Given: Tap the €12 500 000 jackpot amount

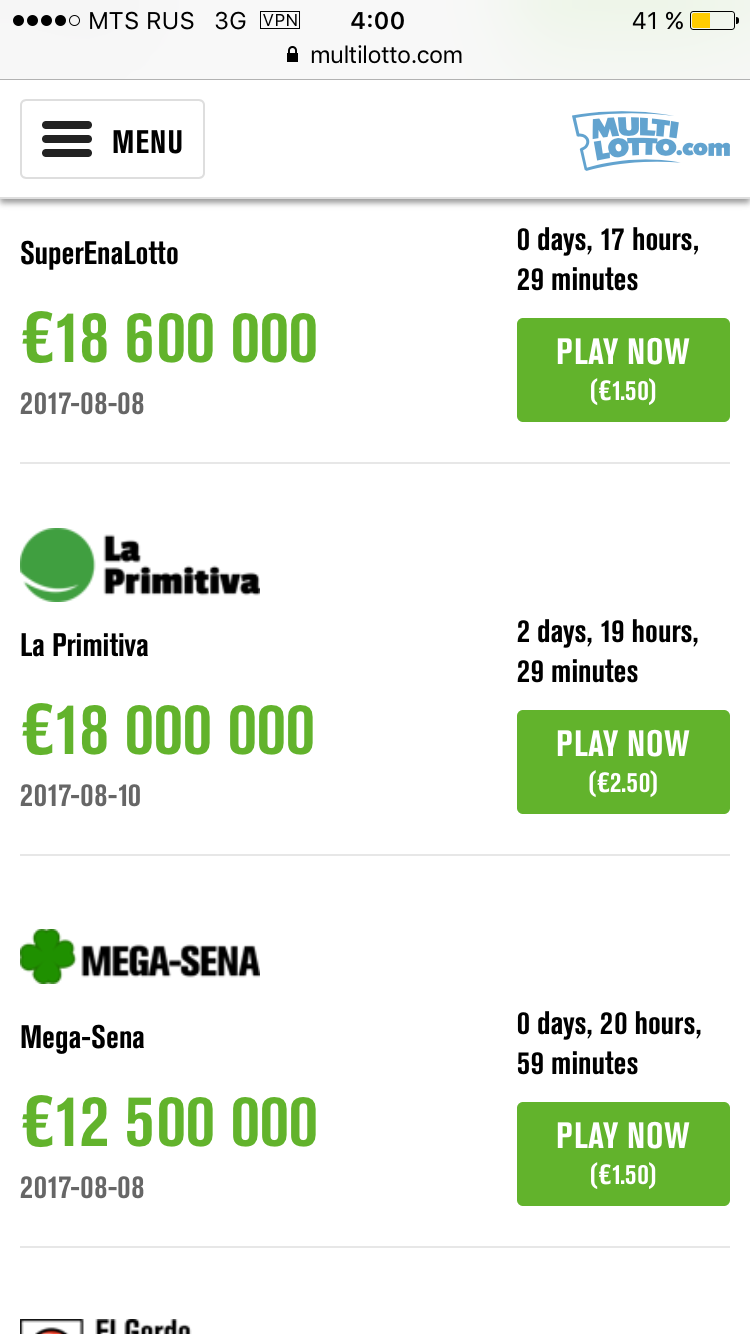Looking at the screenshot, I should (x=169, y=1124).
